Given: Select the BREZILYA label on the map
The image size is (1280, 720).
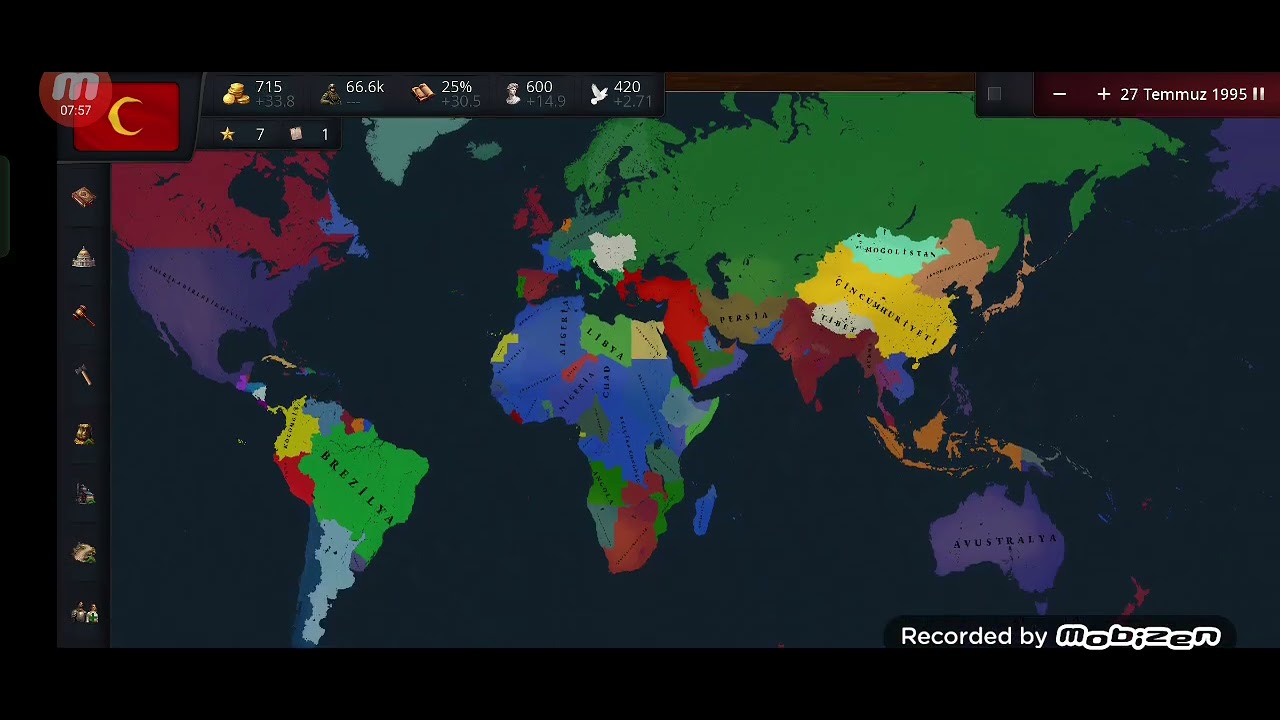Looking at the screenshot, I should (358, 487).
